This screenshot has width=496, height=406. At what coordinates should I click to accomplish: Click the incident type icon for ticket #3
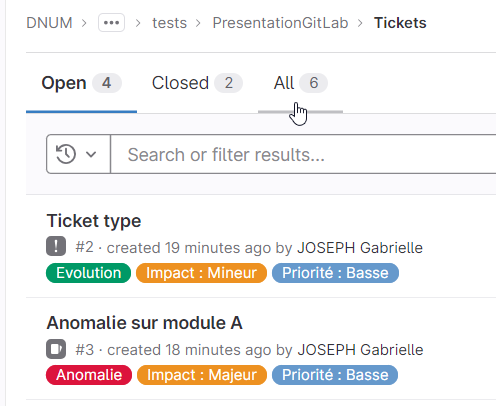56,349
